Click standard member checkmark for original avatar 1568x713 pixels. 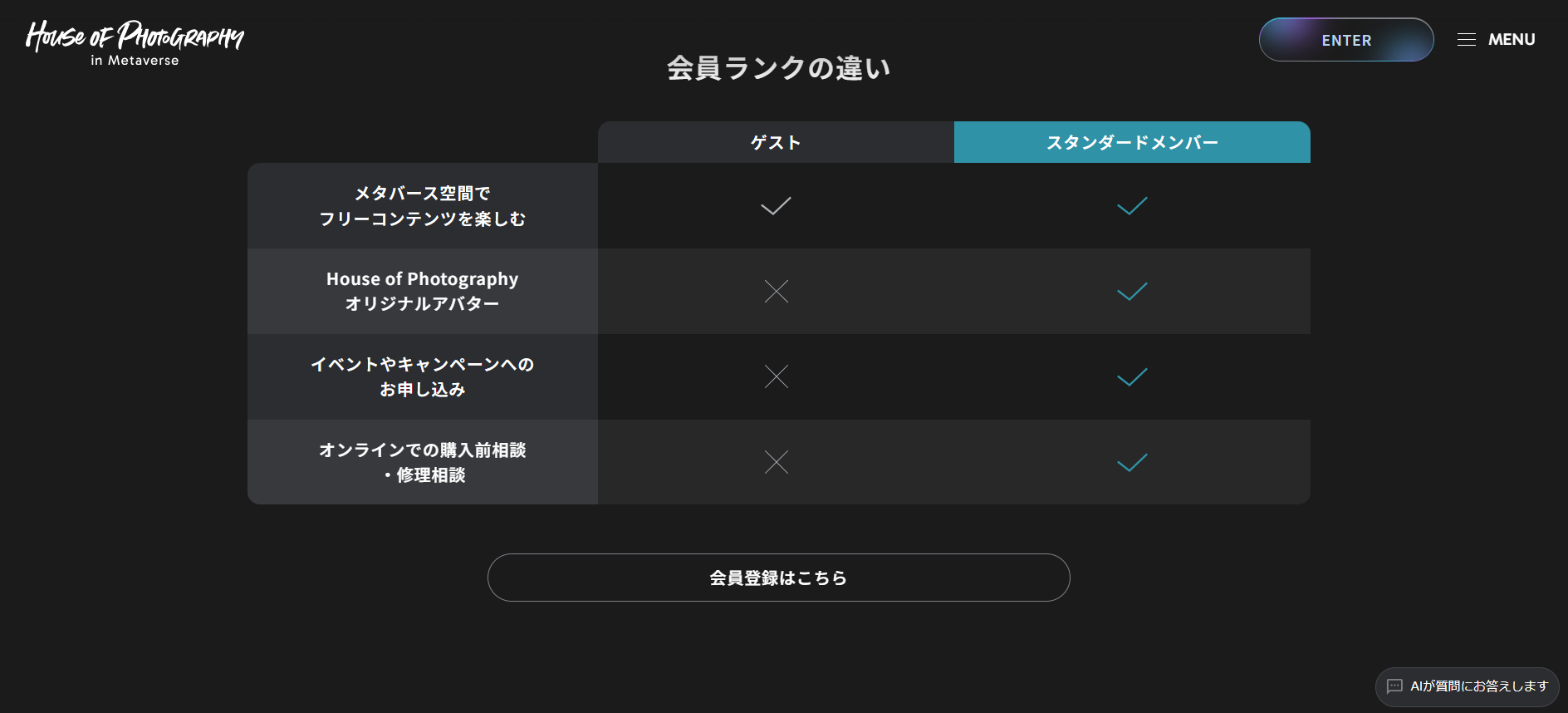(1132, 291)
